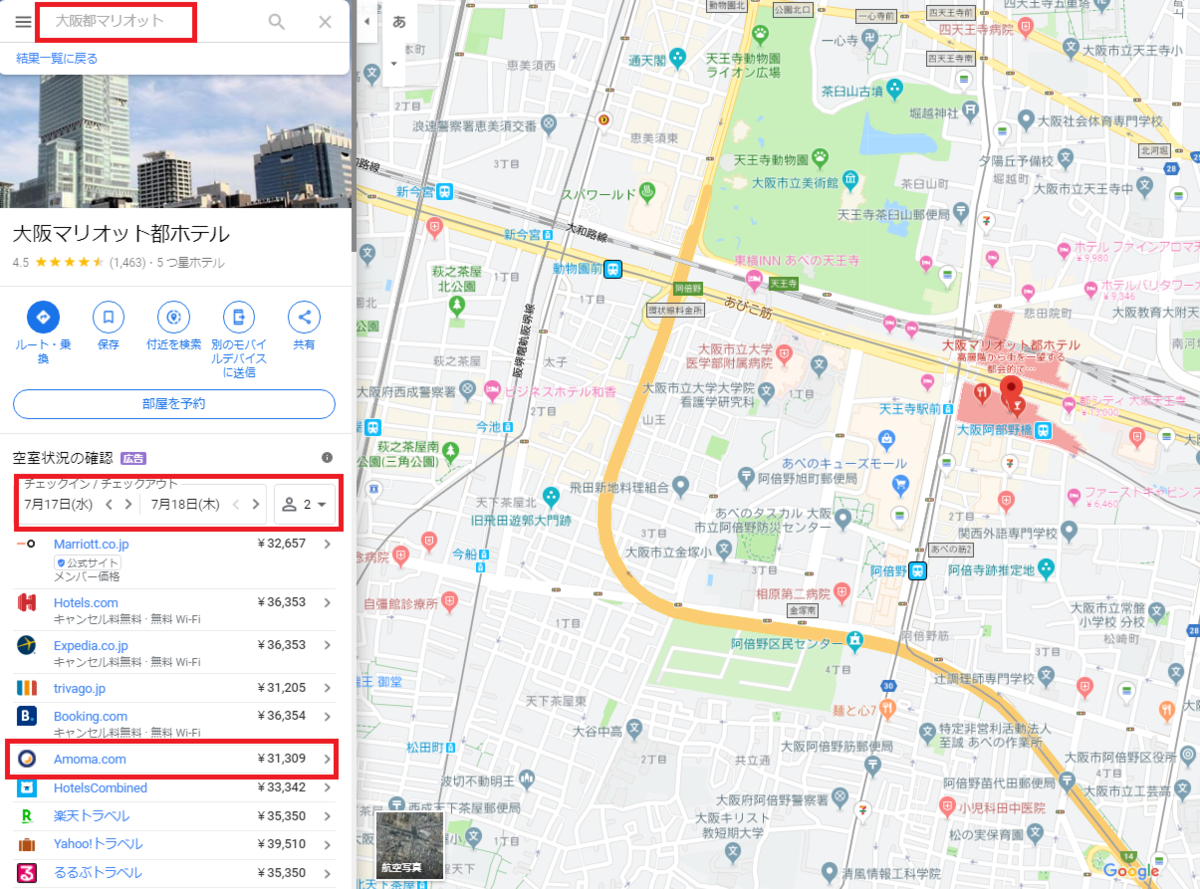Open the るるぶトラベル price link
Image resolution: width=1200 pixels, height=889 pixels.
97,872
